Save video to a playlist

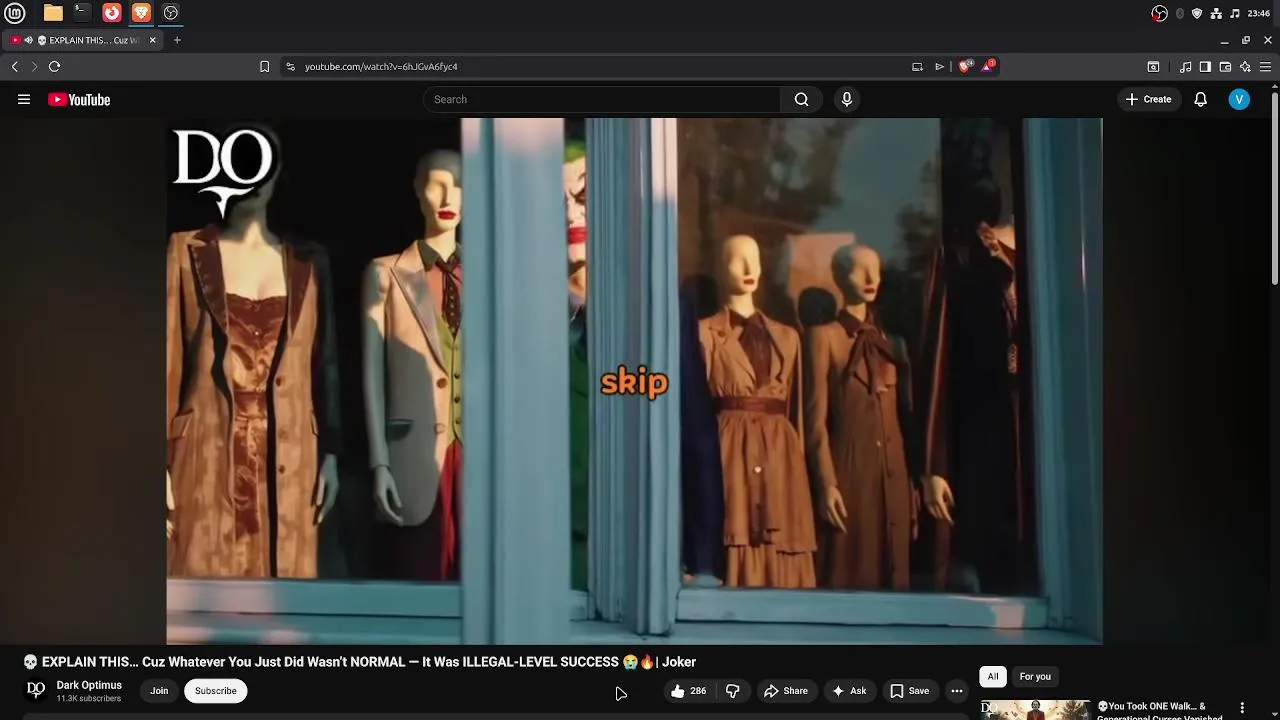(910, 691)
